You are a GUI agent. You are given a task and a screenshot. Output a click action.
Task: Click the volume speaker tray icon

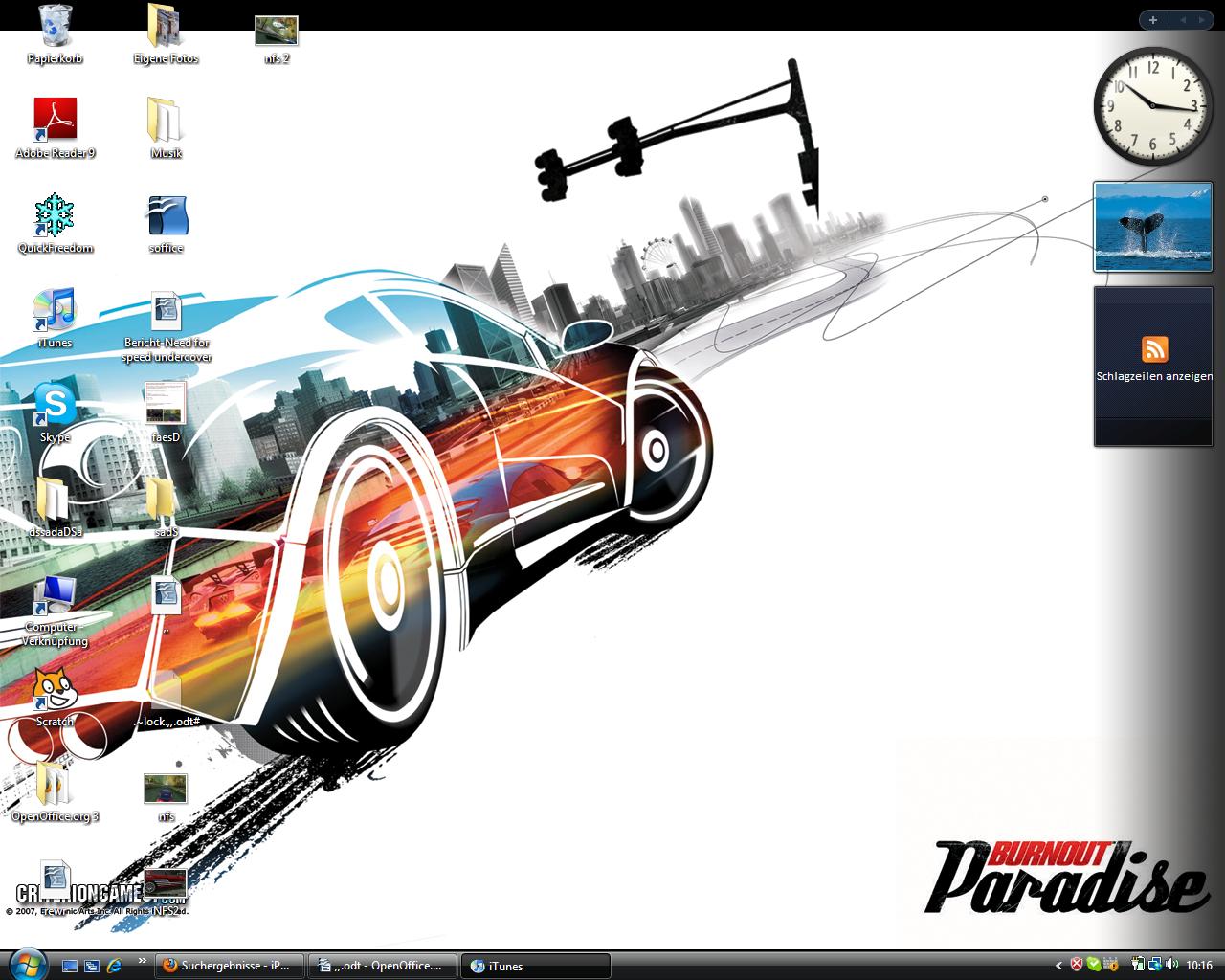(1172, 965)
